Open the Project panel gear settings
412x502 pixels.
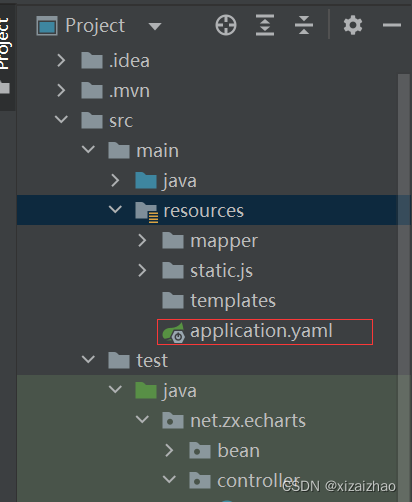click(x=353, y=25)
